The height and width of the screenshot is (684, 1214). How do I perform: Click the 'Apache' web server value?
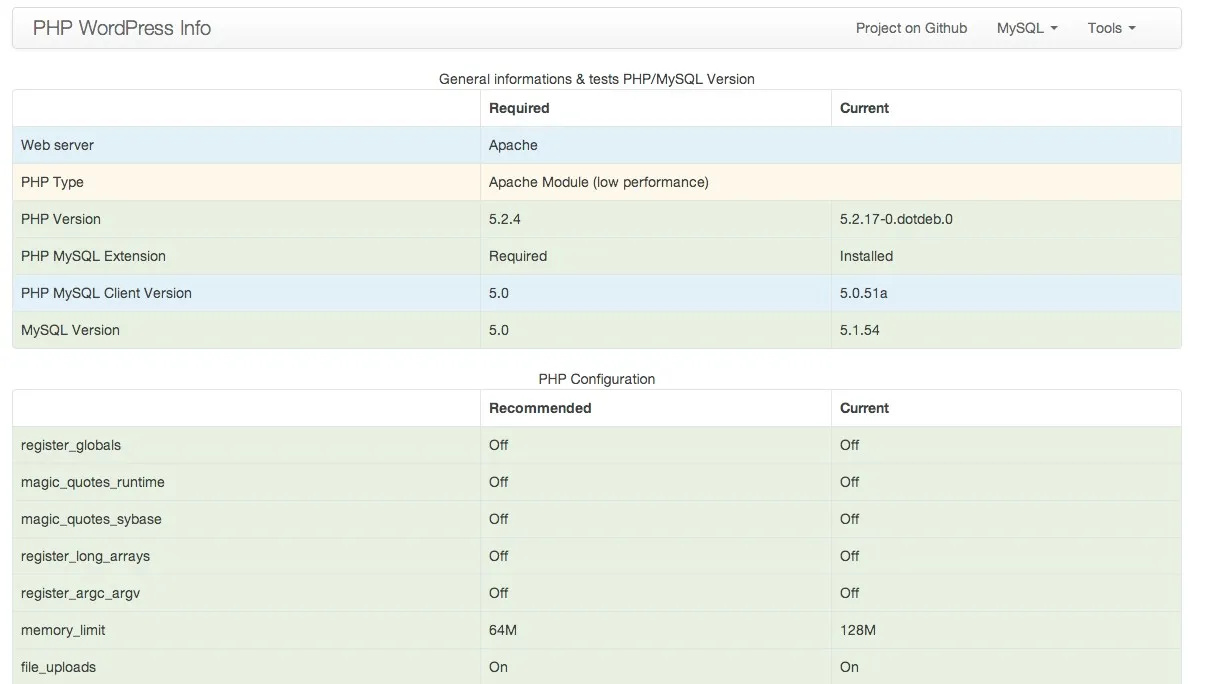[513, 145]
